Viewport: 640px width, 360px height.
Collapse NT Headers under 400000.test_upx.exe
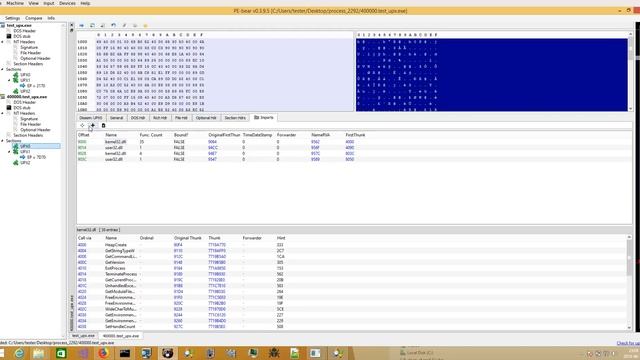pyautogui.click(x=3, y=113)
